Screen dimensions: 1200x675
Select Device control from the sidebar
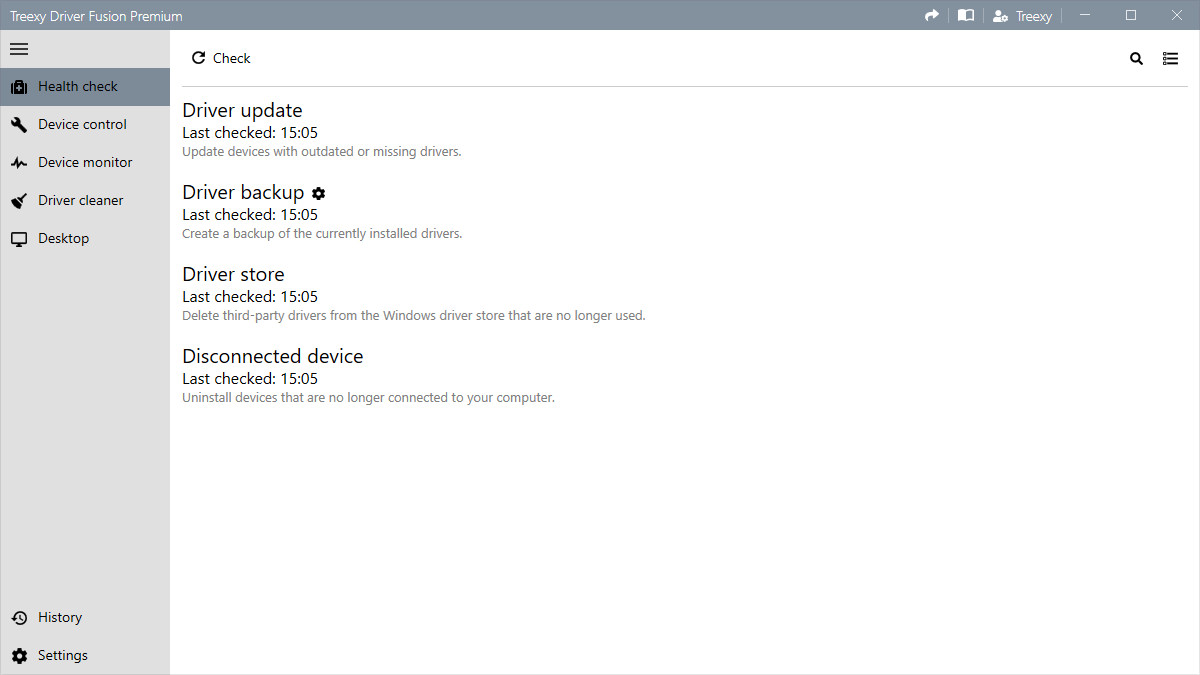[x=83, y=124]
